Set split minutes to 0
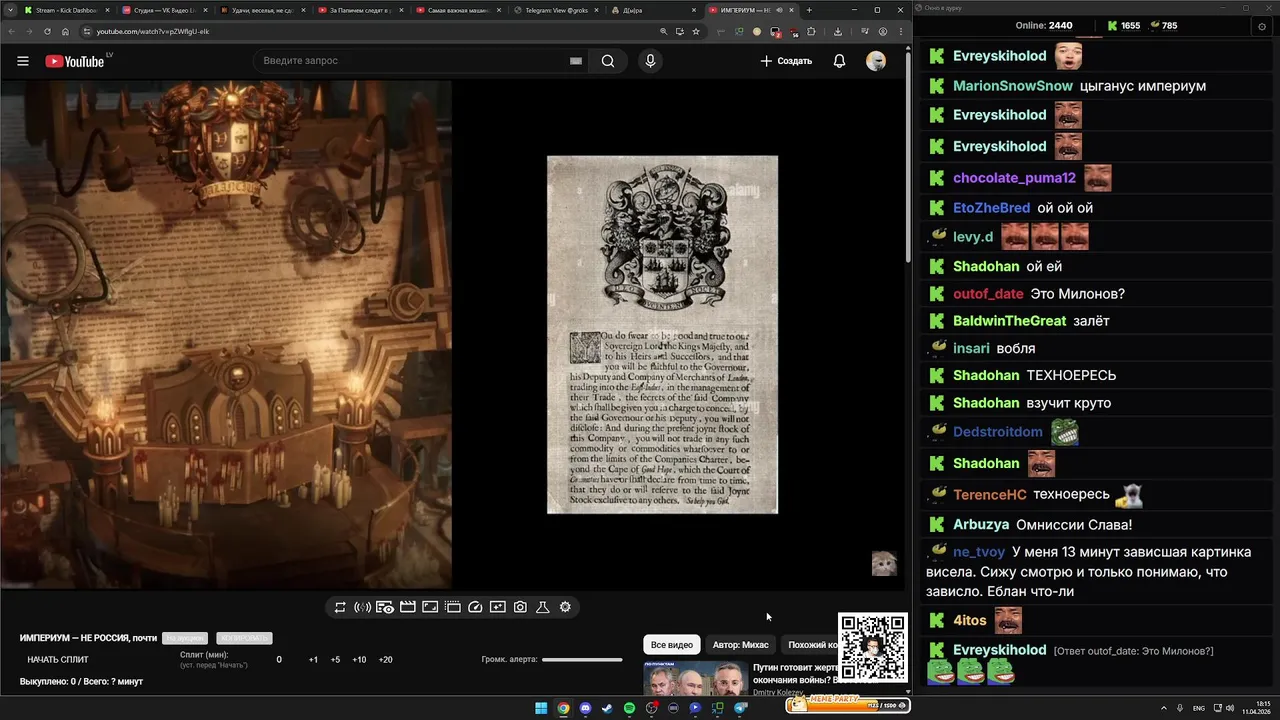Image resolution: width=1280 pixels, height=720 pixels. click(279, 660)
